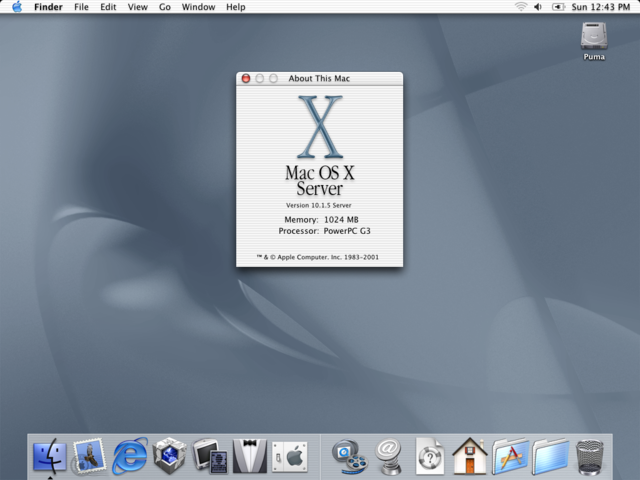640x480 pixels.
Task: Click the Processor PowerPC G3 line
Action: 324,231
